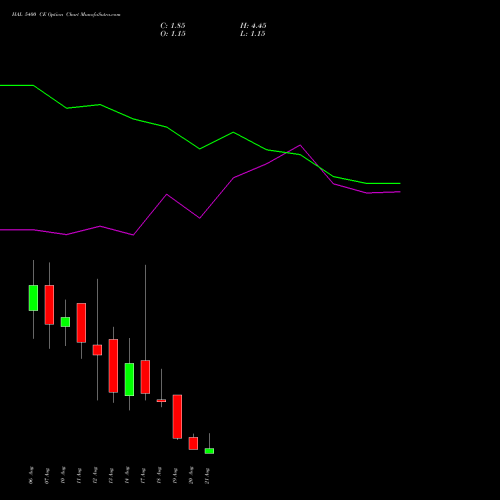Click the red candle for 19 Aug
Viewport: 500px width, 500px height.
coord(177,417)
